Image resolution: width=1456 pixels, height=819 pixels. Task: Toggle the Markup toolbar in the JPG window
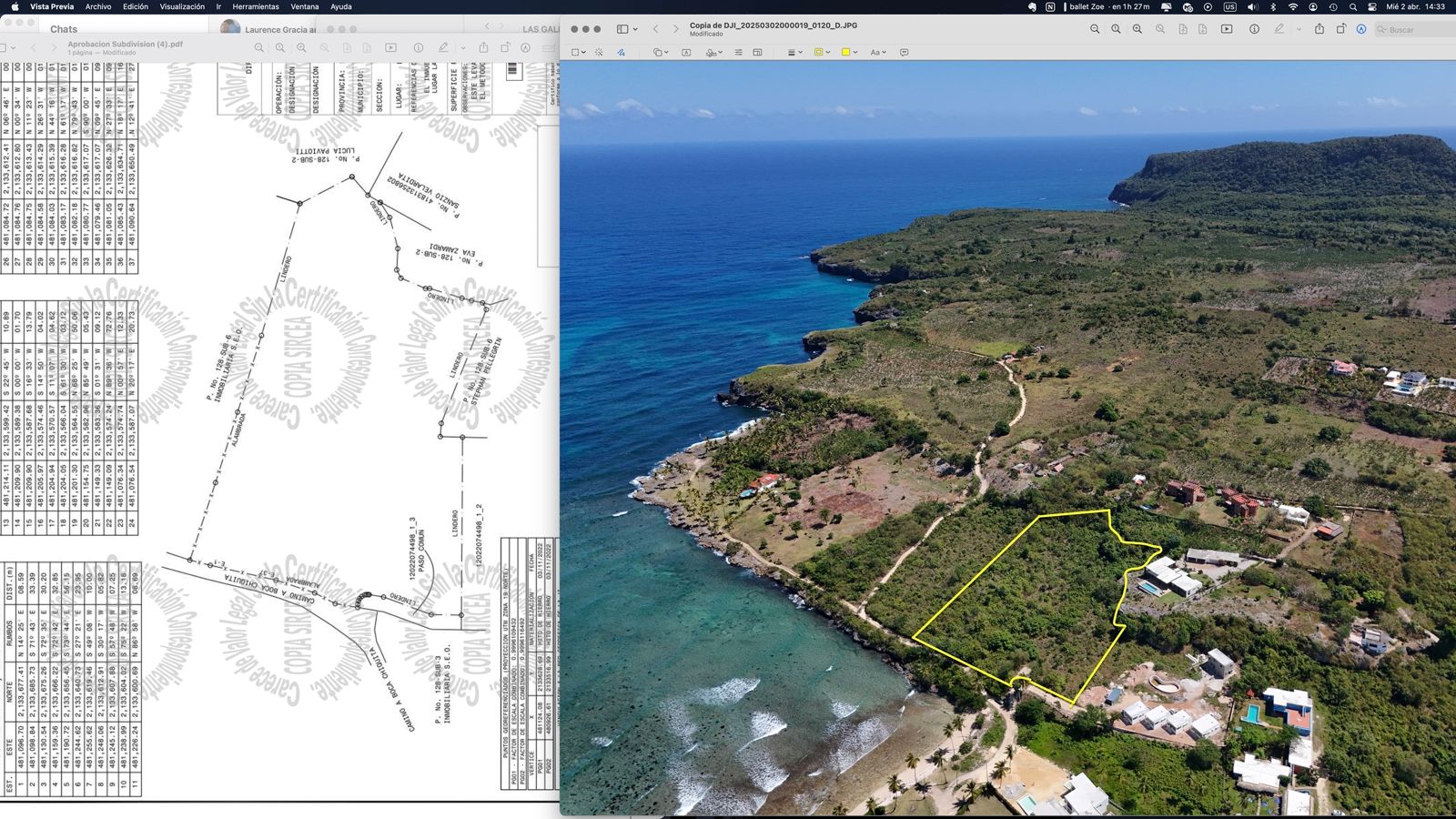(1361, 29)
